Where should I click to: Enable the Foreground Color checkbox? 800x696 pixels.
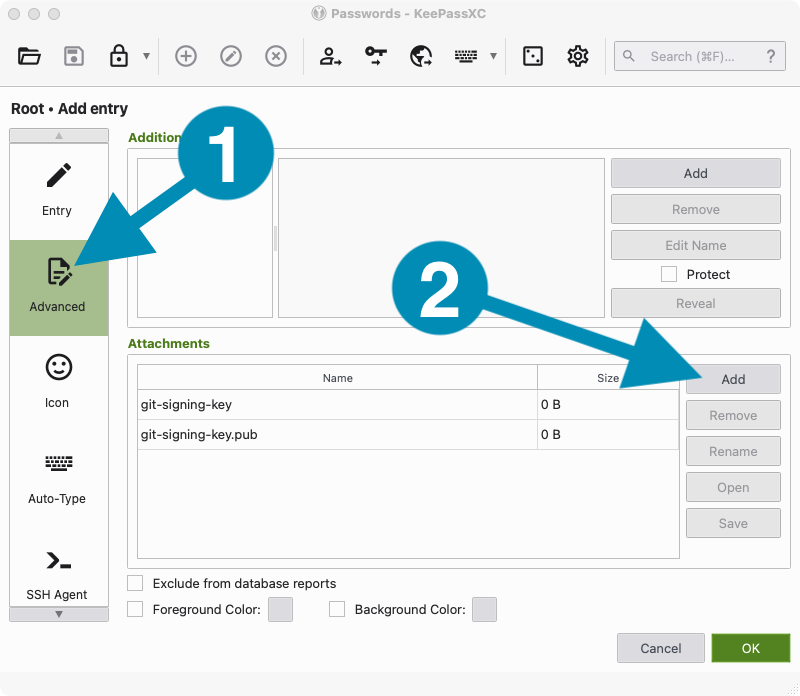click(136, 609)
